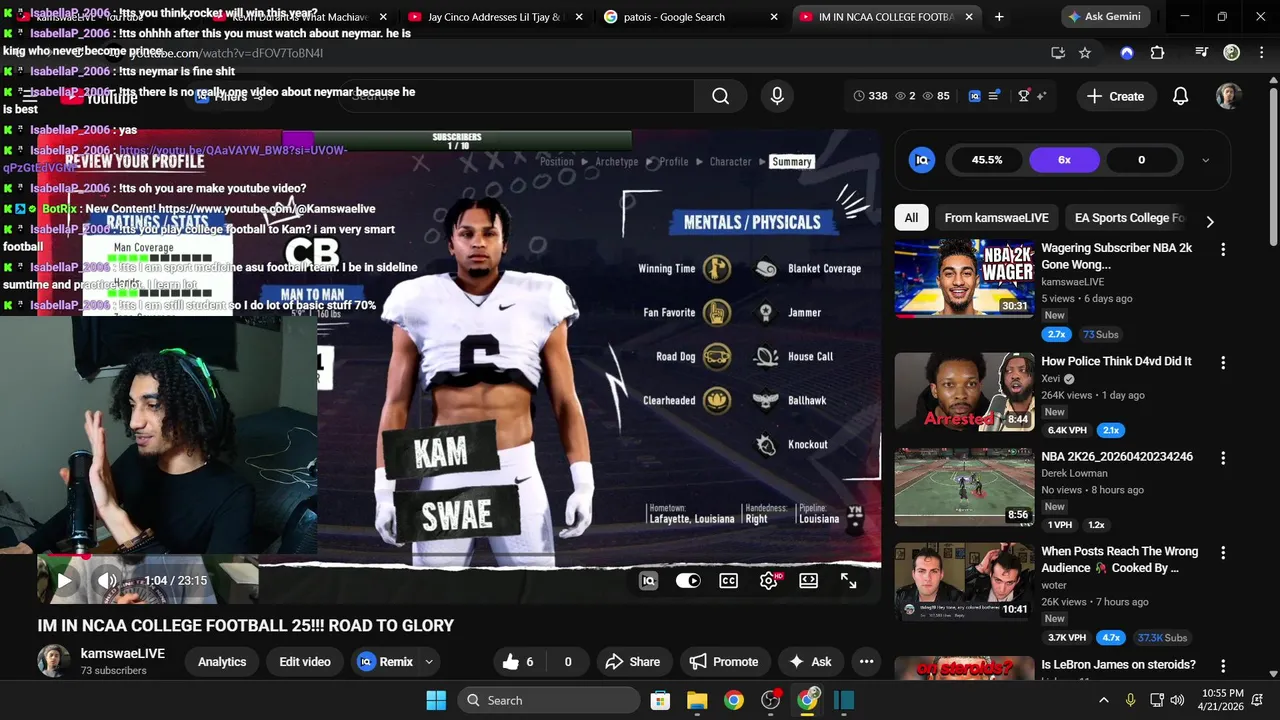
Task: Open the vidIQ checklist icon in header
Action: click(x=994, y=96)
